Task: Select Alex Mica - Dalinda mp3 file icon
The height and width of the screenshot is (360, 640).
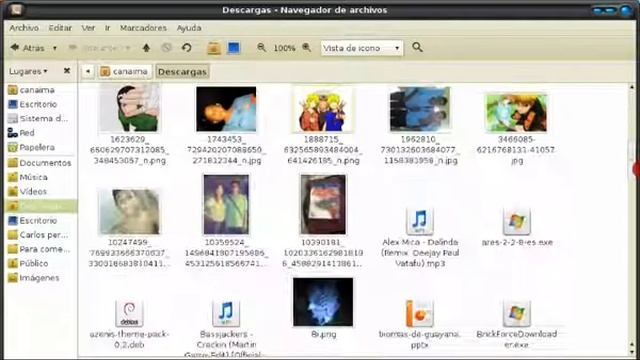Action: 420,221
